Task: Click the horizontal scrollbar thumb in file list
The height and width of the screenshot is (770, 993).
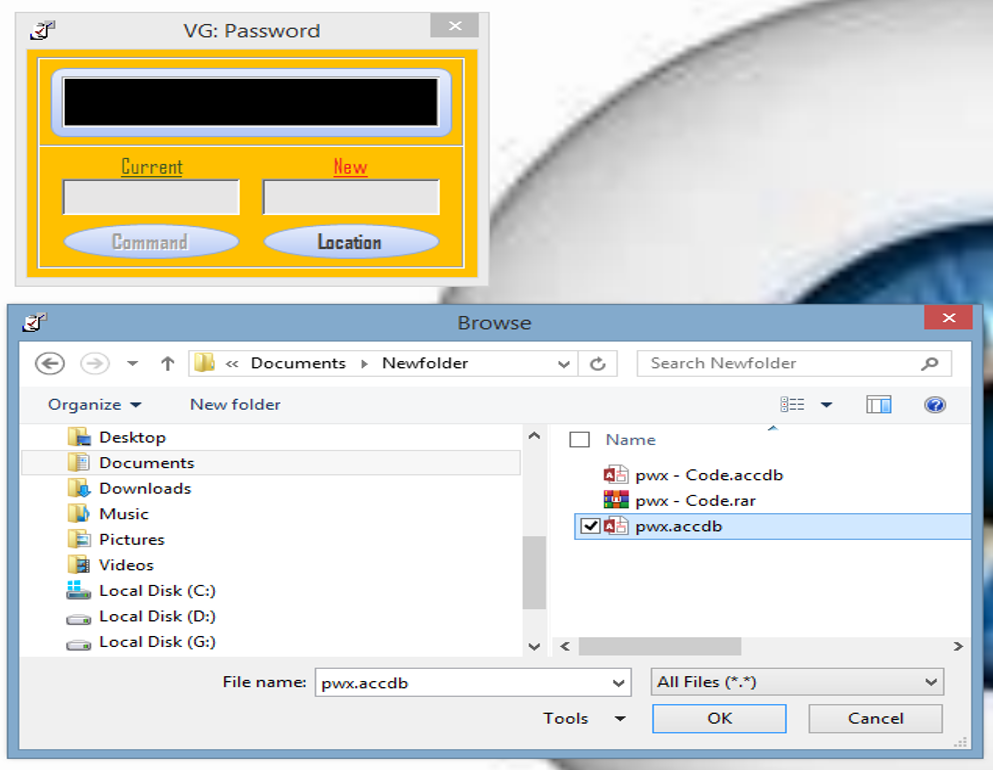Action: [660, 647]
